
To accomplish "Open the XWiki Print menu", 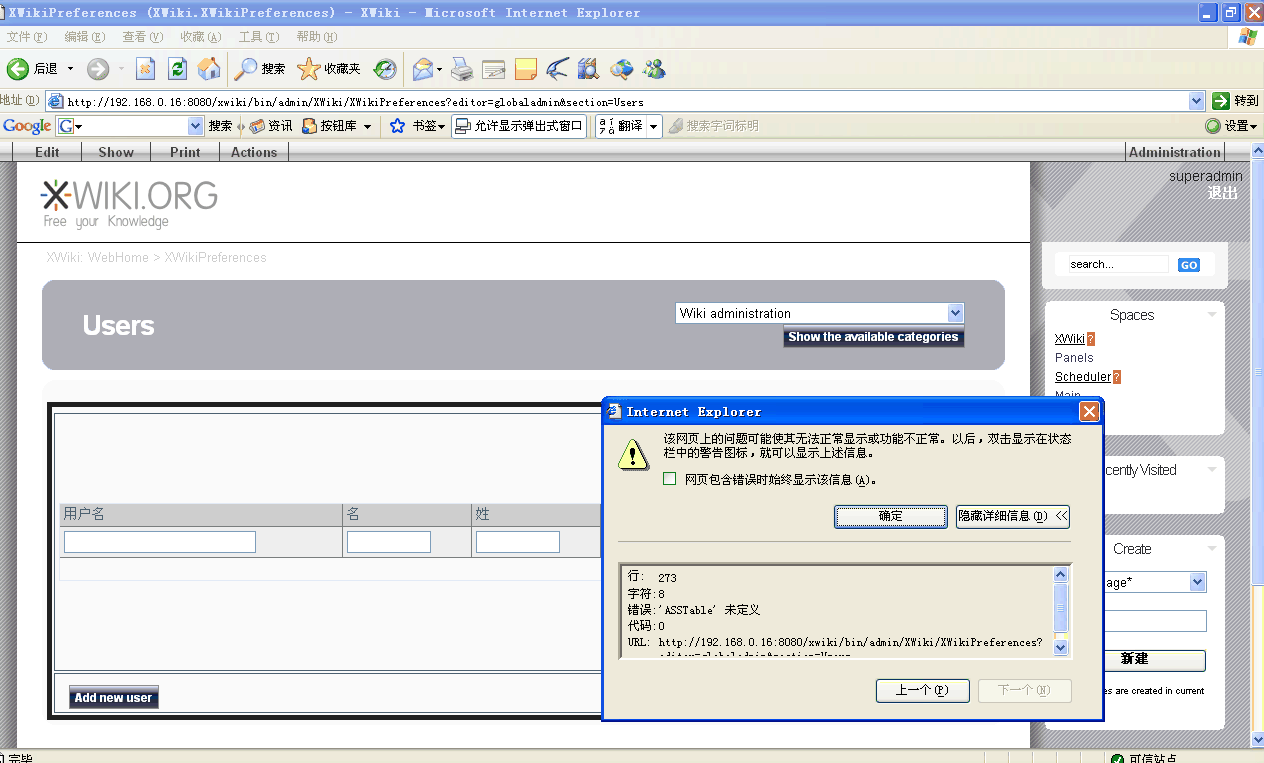I will point(185,152).
